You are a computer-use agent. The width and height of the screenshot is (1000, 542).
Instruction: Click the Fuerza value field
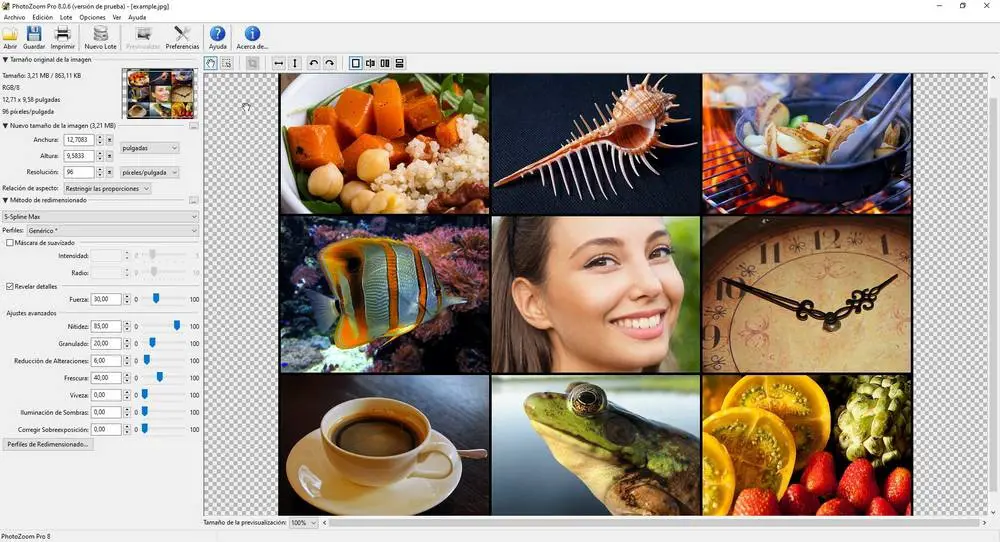pos(106,299)
